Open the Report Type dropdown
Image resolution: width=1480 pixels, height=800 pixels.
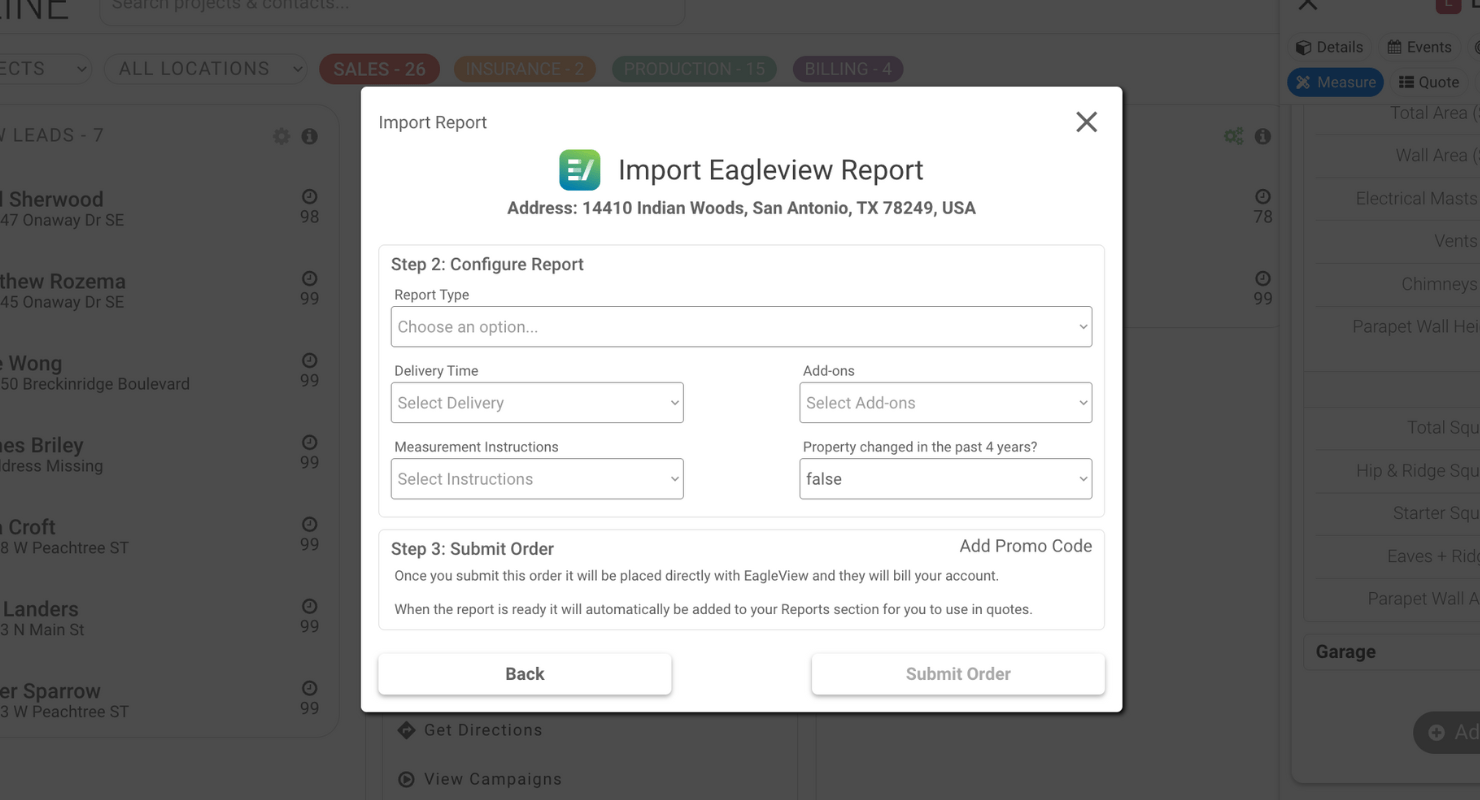tap(740, 327)
